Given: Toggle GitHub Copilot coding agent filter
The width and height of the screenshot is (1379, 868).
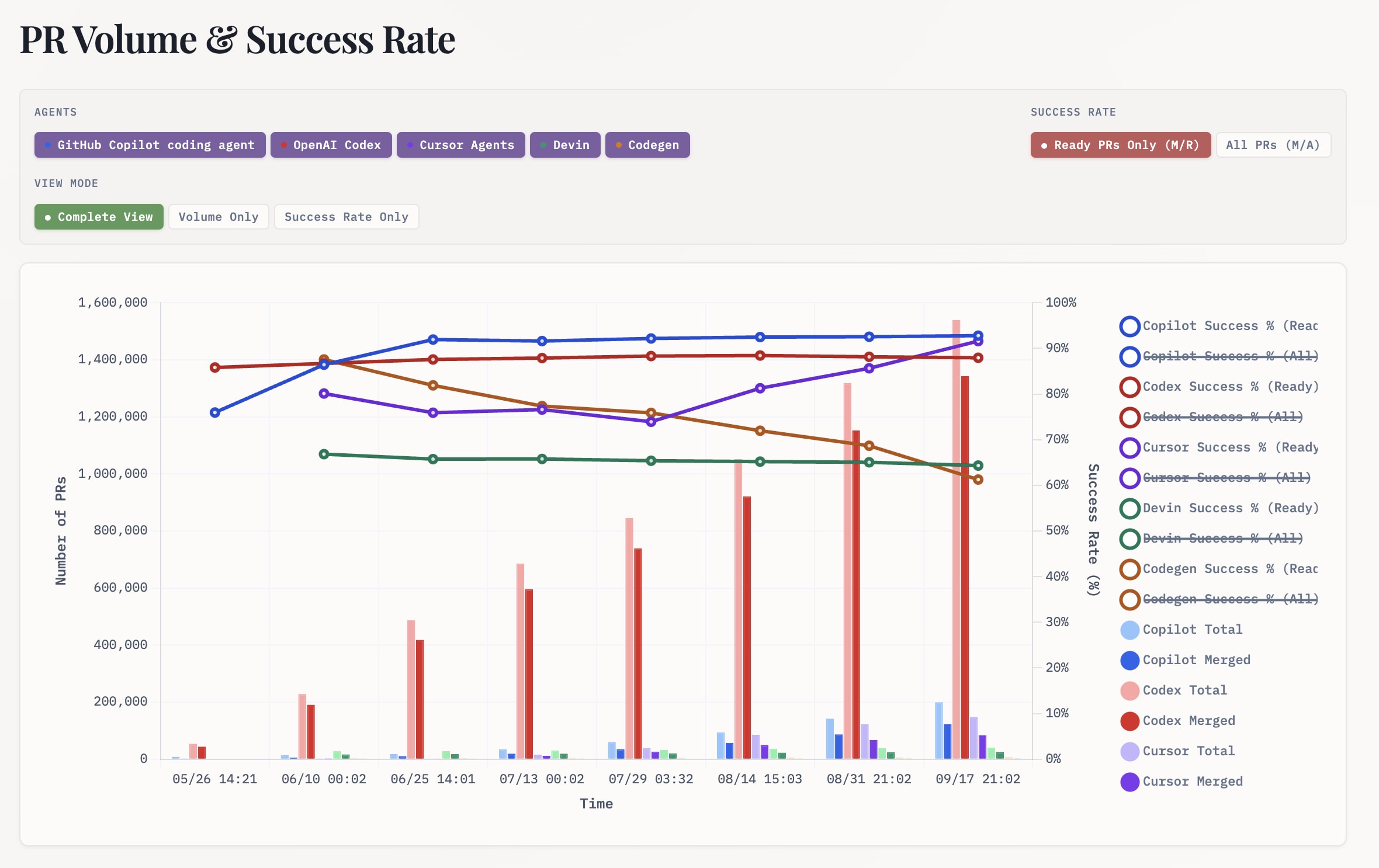Looking at the screenshot, I should coord(150,145).
